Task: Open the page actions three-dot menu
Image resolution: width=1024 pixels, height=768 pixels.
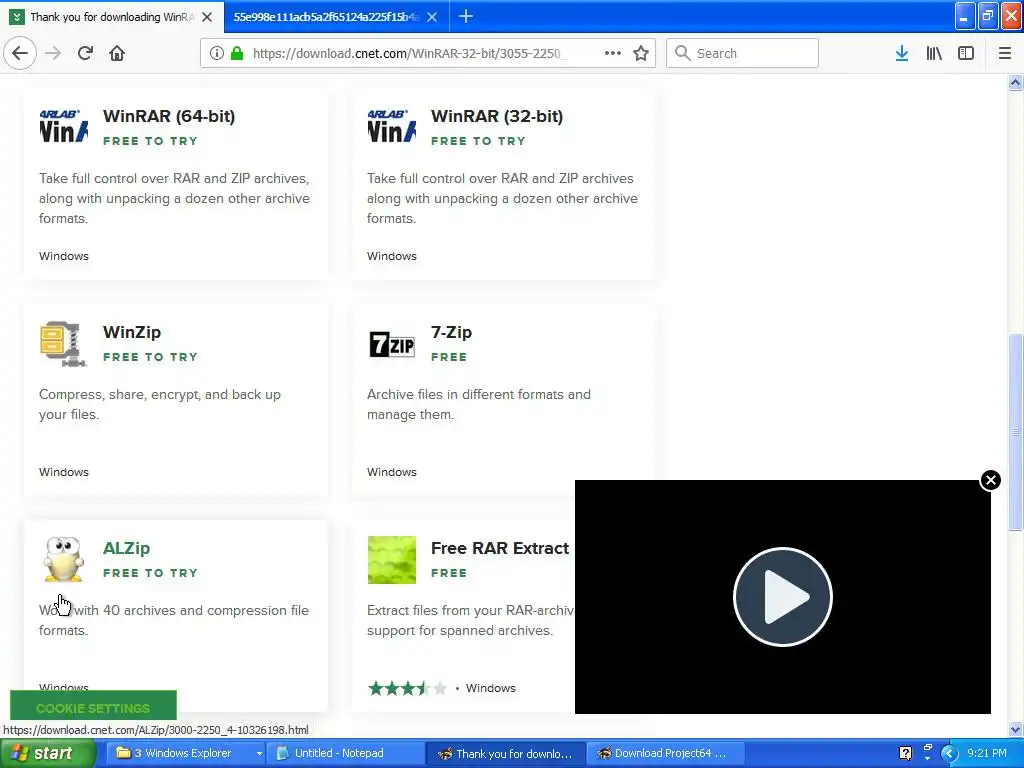Action: (613, 53)
